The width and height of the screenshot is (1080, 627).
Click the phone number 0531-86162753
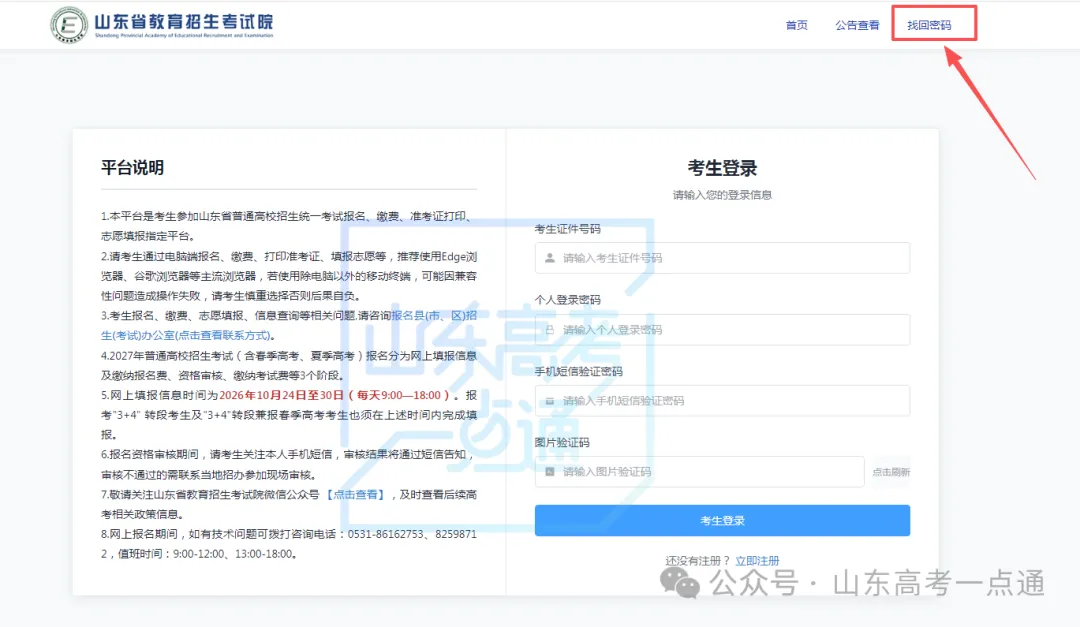(x=385, y=534)
